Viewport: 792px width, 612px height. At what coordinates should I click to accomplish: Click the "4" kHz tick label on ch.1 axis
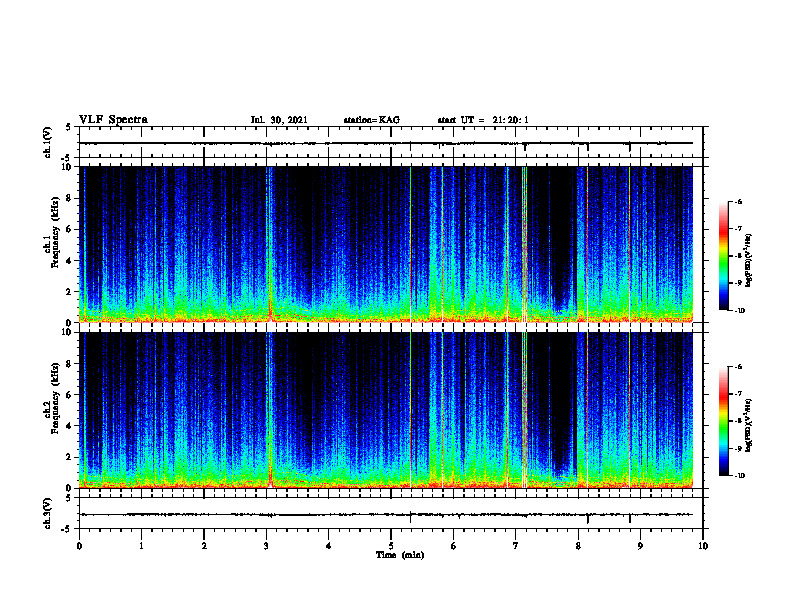click(70, 261)
